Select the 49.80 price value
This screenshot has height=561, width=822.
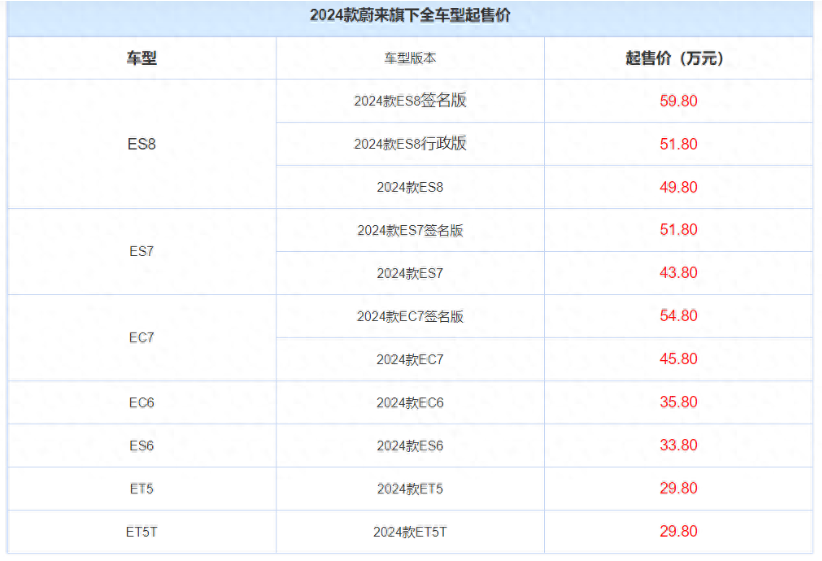pos(678,187)
